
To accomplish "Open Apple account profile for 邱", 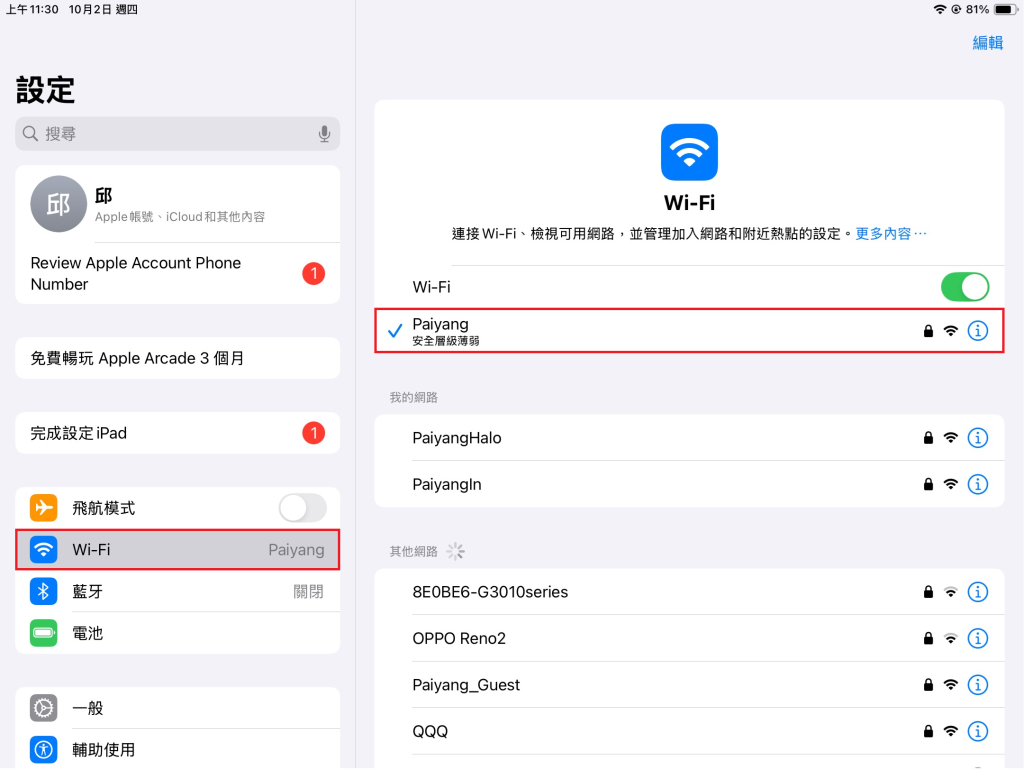I will point(177,204).
